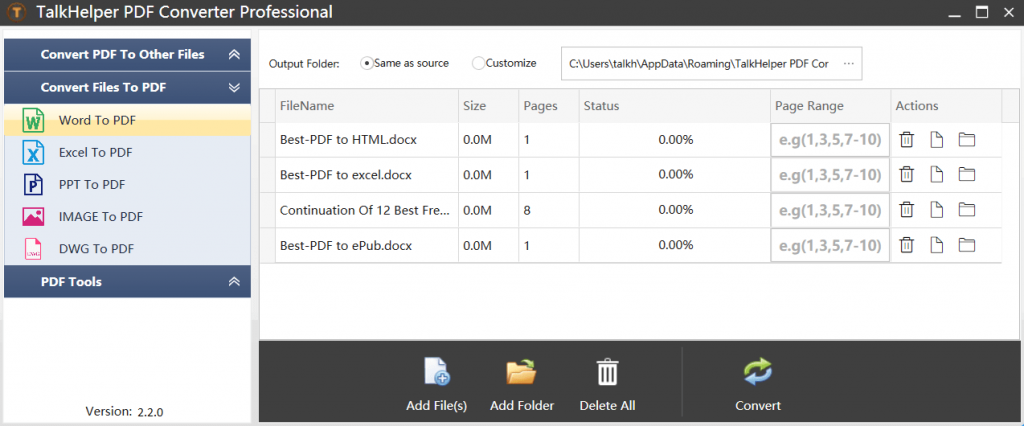Maximize the TalkHelper window
Viewport: 1024px width, 426px height.
(982, 11)
